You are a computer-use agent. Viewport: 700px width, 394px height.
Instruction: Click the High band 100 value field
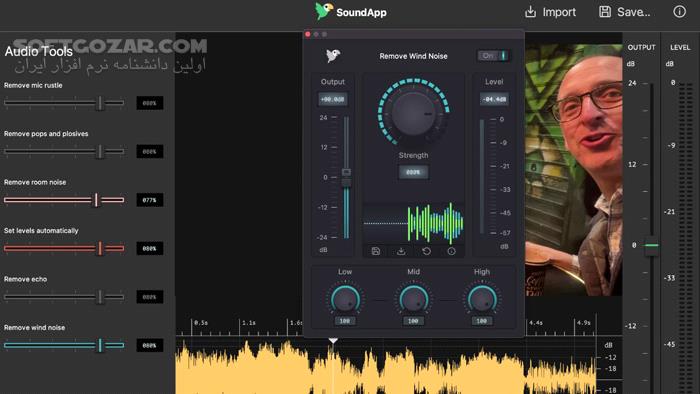(482, 321)
